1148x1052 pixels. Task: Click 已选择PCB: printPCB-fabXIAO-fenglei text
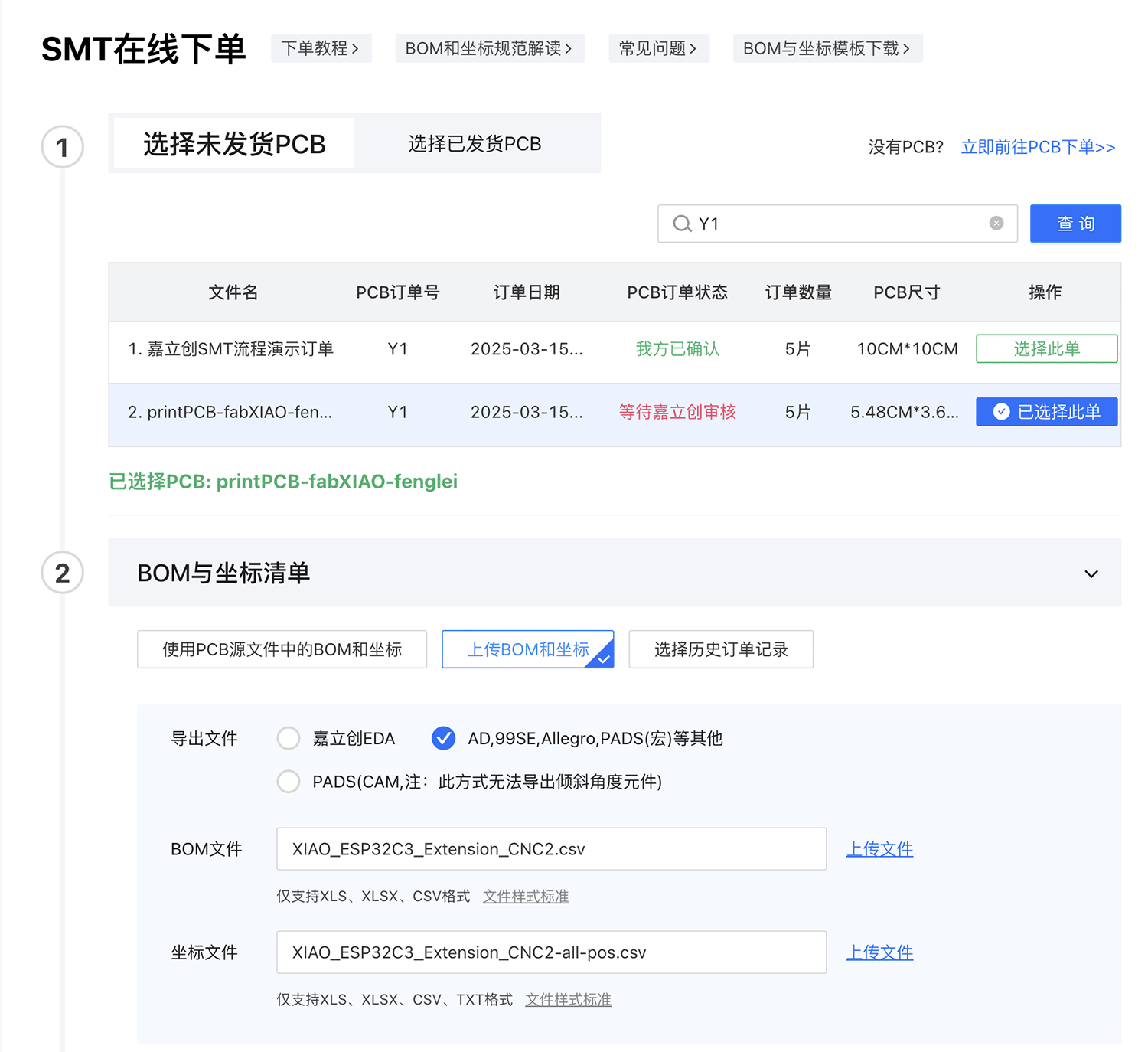click(x=283, y=482)
